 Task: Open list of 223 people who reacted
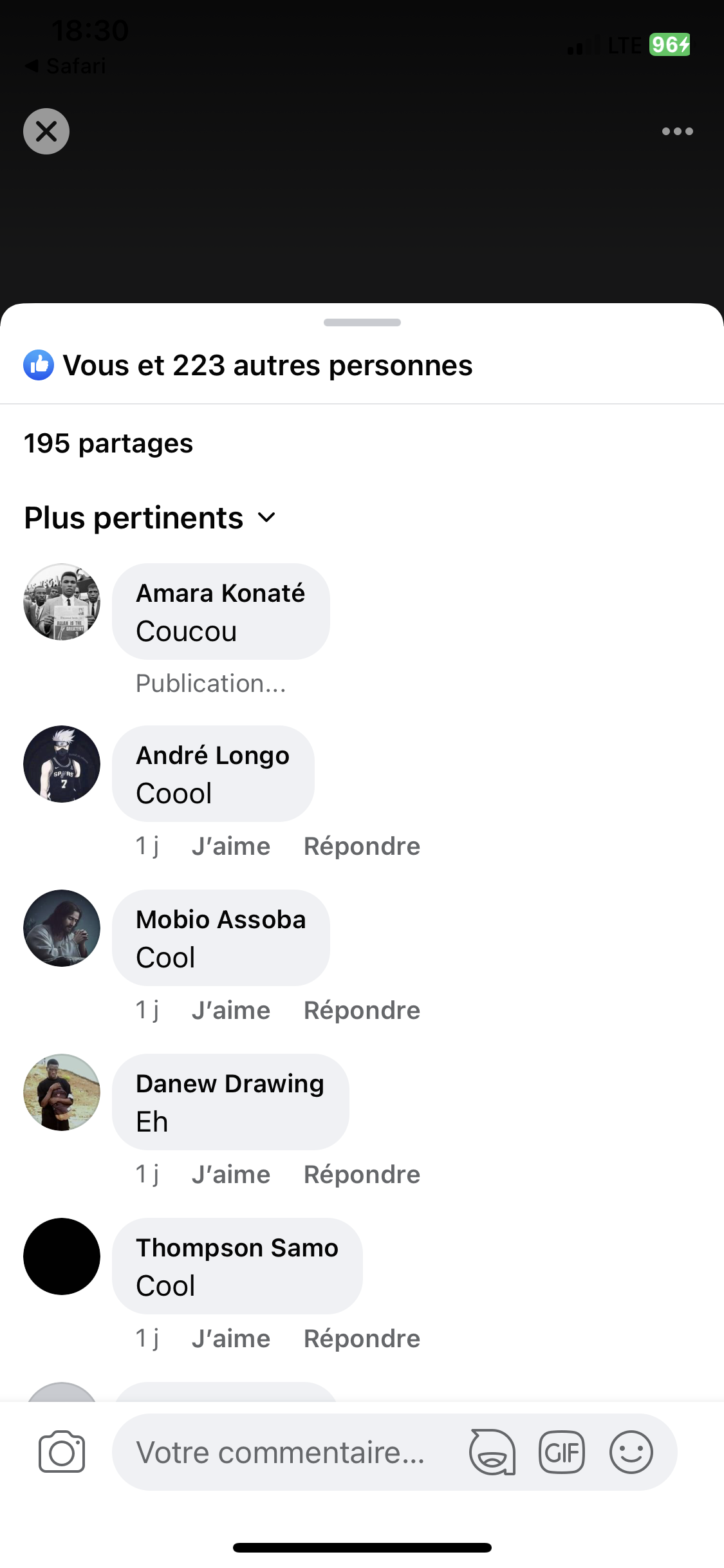coord(268,366)
